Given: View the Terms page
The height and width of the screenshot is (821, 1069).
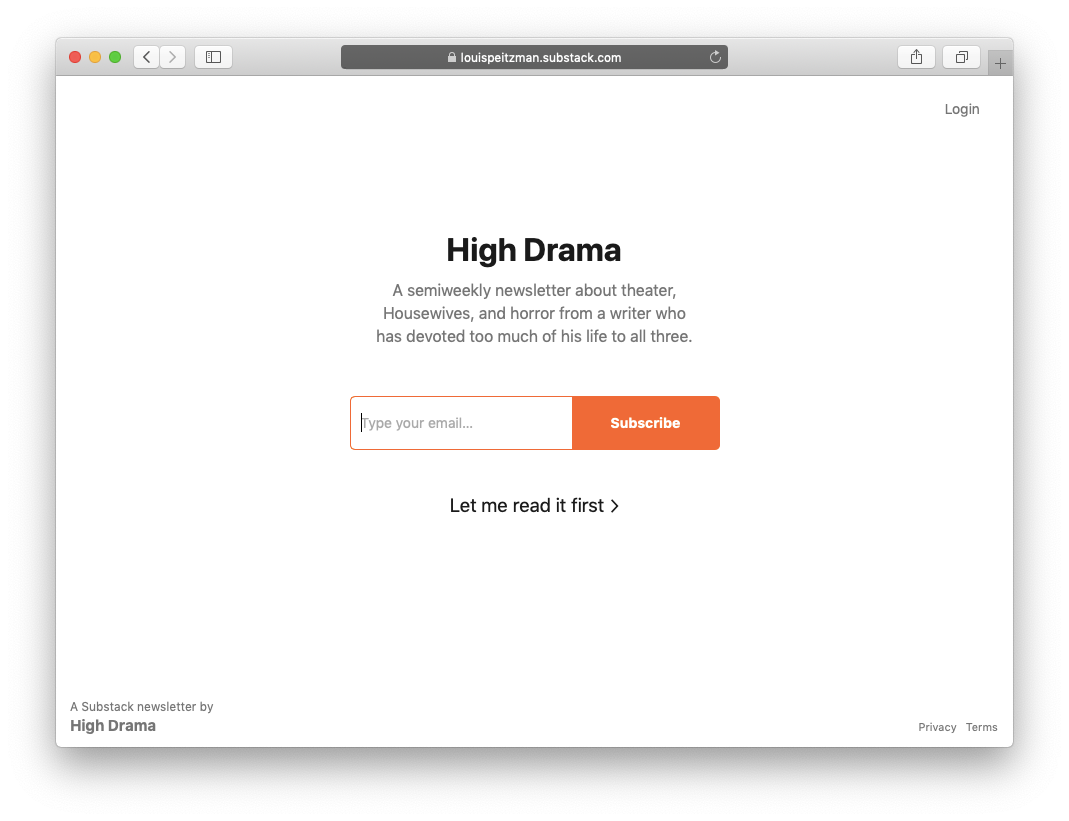Looking at the screenshot, I should click(x=981, y=727).
